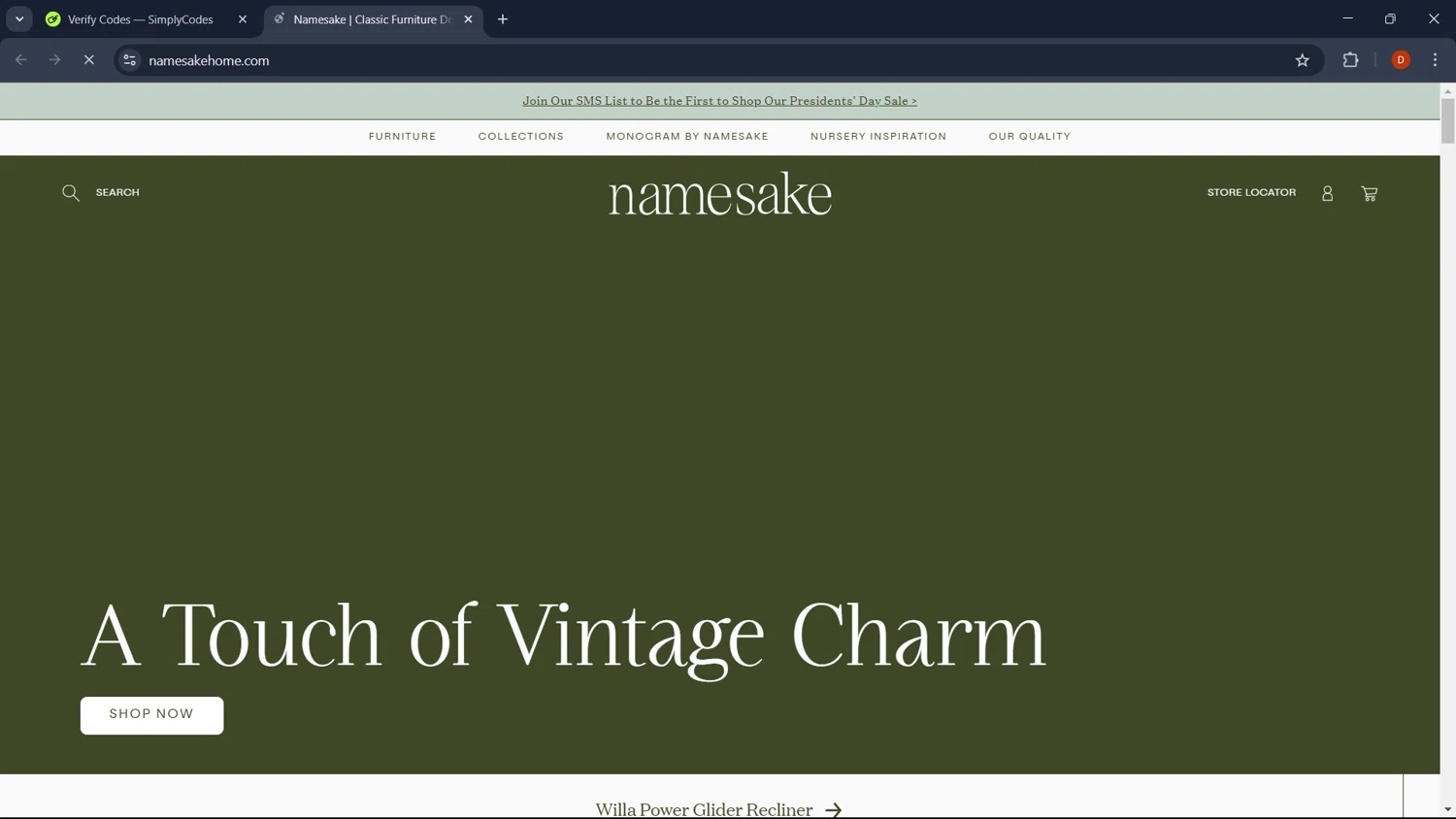The image size is (1456, 819).
Task: Open the Furniture menu
Action: [x=402, y=137]
